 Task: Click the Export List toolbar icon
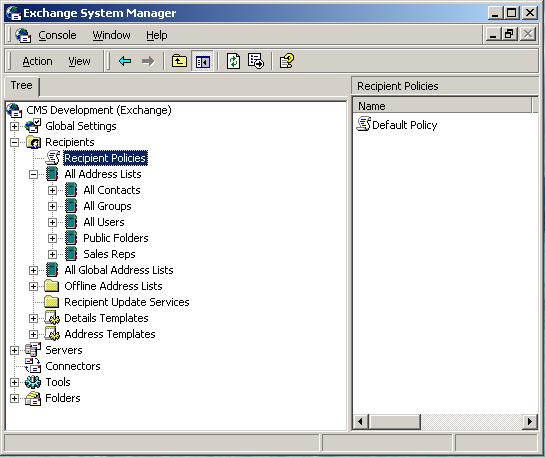click(256, 61)
